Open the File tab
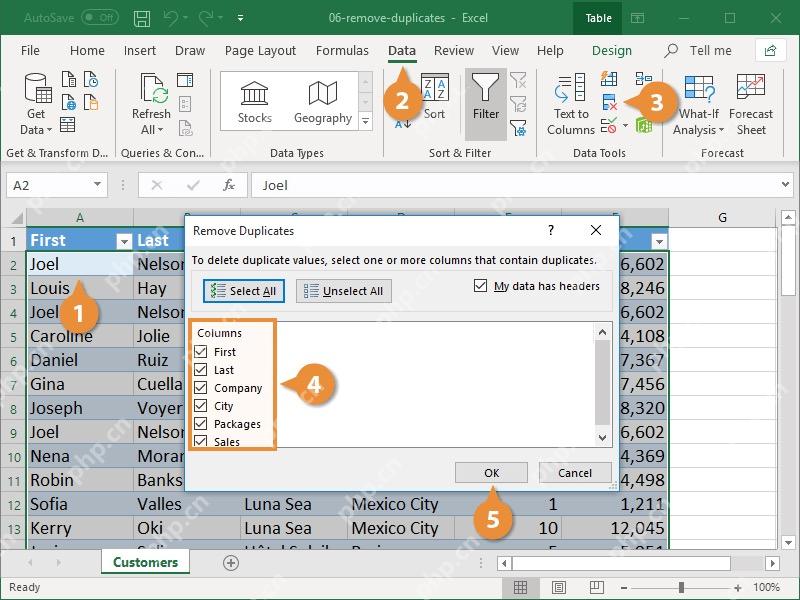The height and width of the screenshot is (600, 800). click(30, 51)
